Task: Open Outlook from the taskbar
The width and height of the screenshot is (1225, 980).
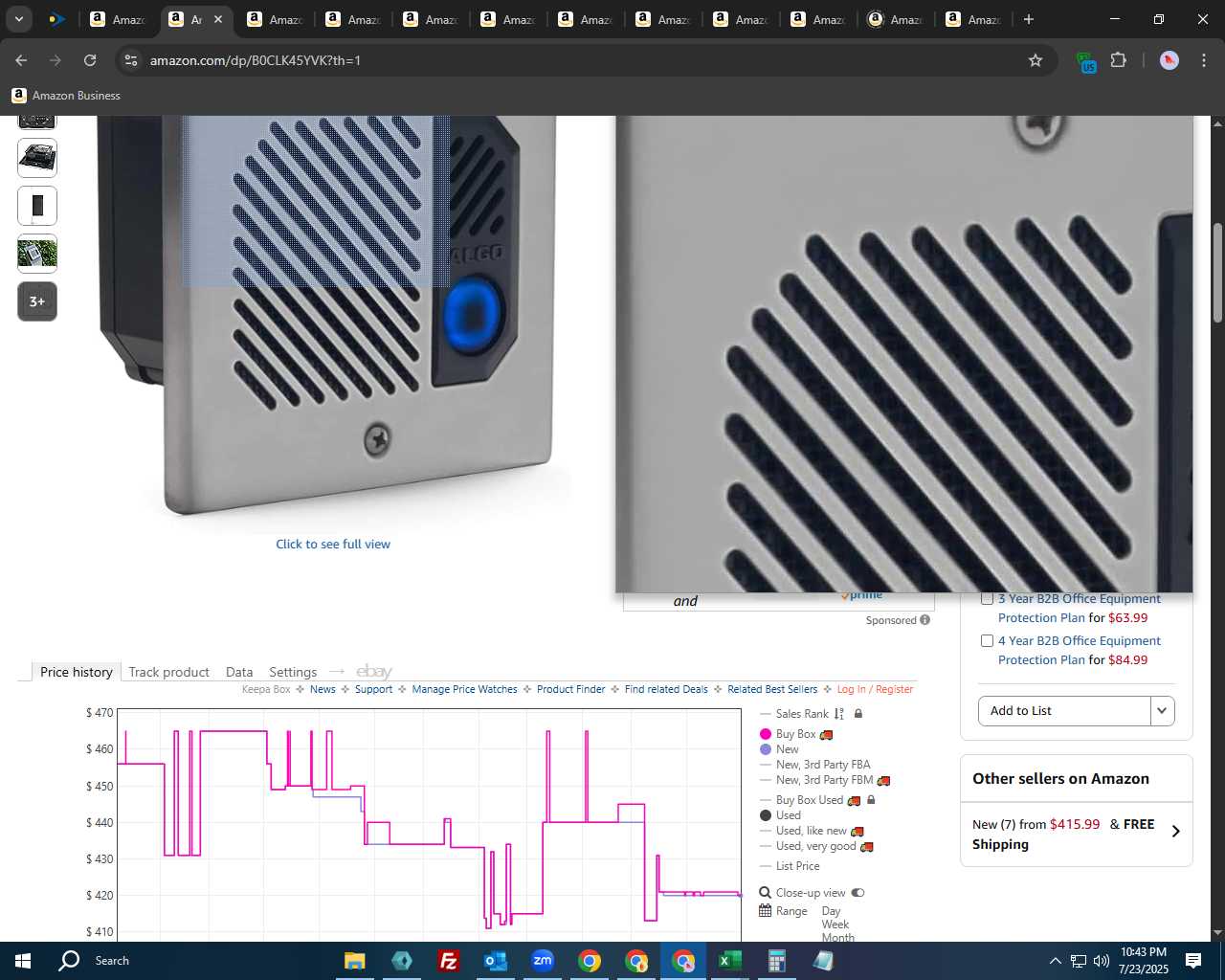Action: (x=495, y=961)
